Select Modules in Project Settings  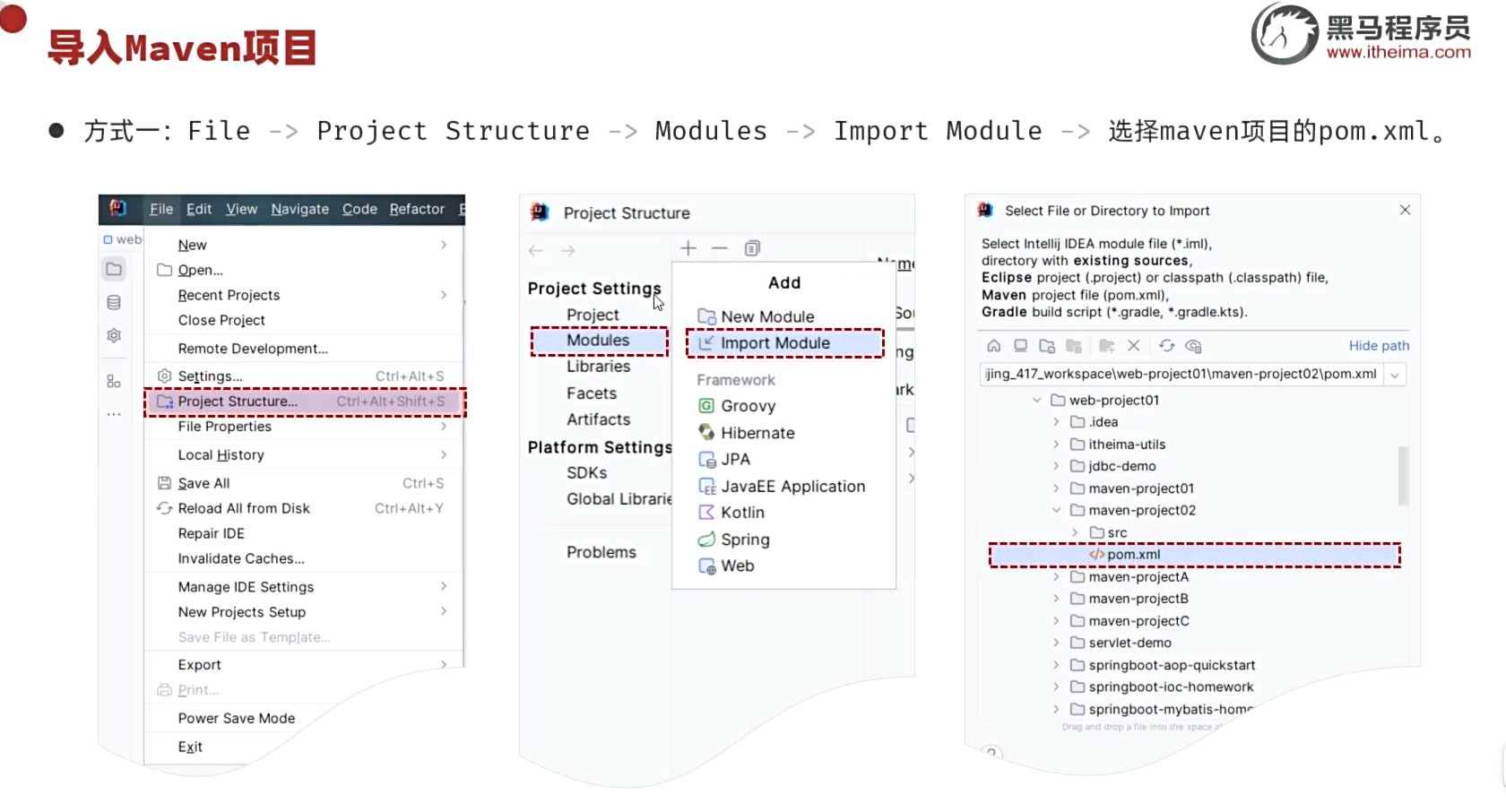tap(599, 341)
